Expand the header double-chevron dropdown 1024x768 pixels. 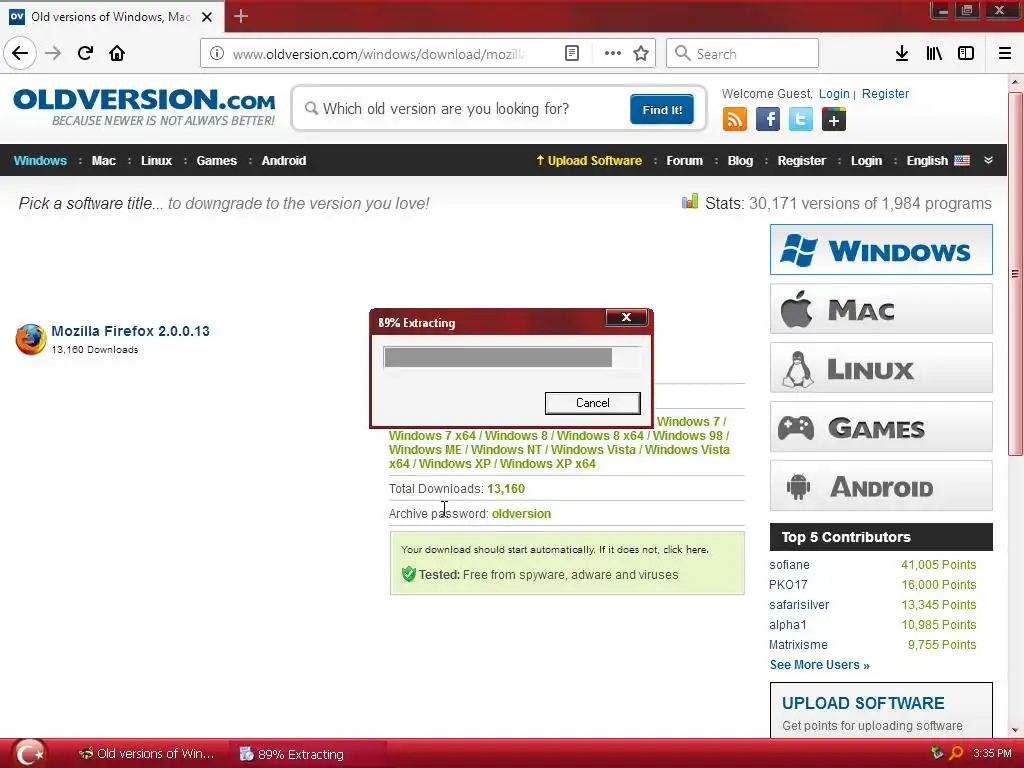pyautogui.click(x=988, y=161)
